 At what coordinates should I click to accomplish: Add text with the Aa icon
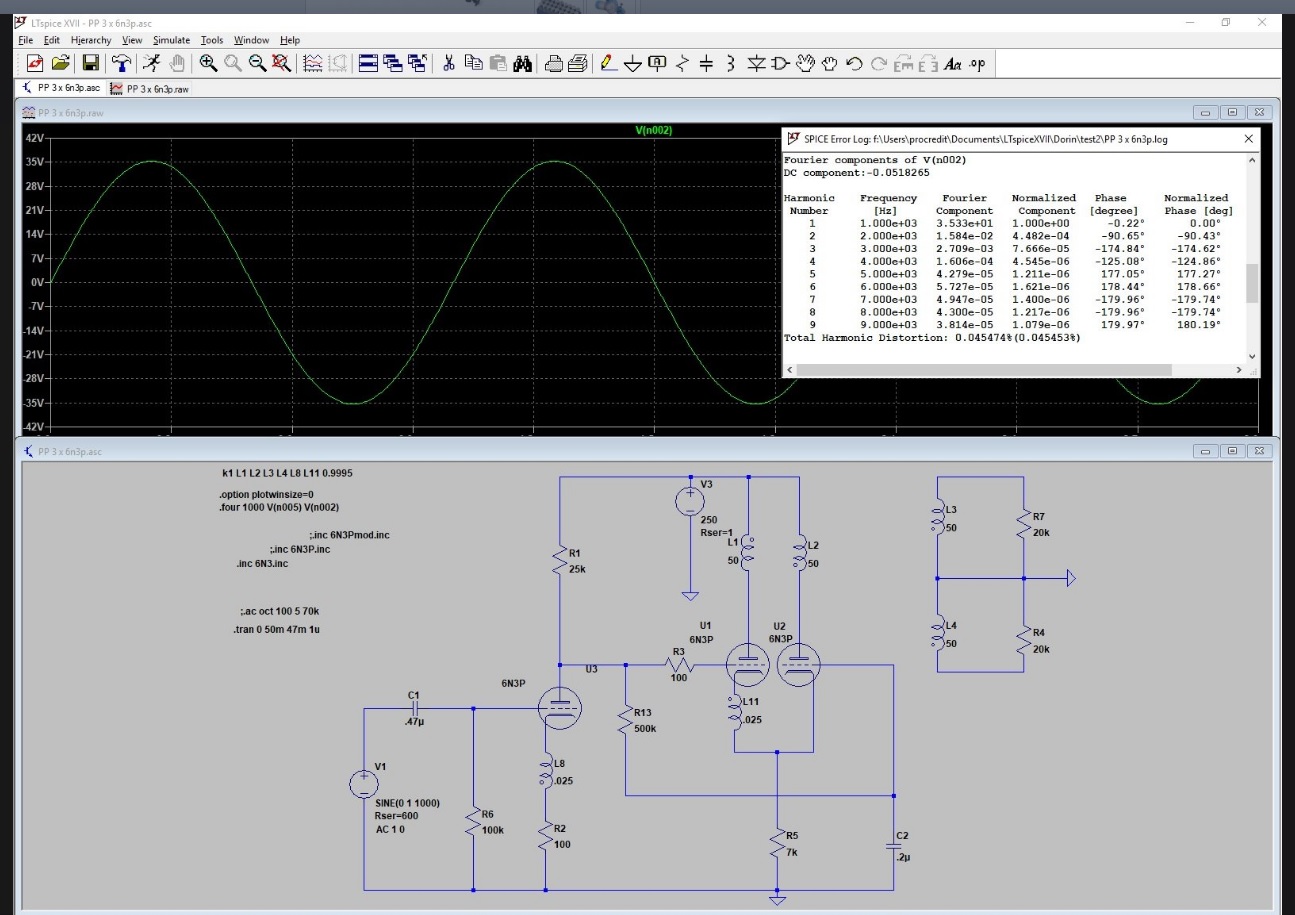coord(952,64)
